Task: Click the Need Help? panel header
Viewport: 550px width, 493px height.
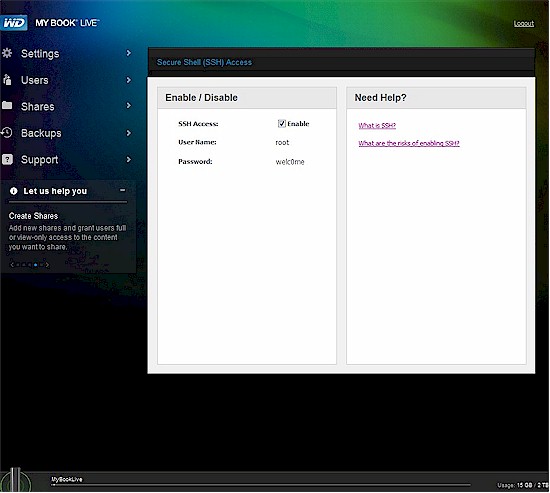Action: pos(436,98)
